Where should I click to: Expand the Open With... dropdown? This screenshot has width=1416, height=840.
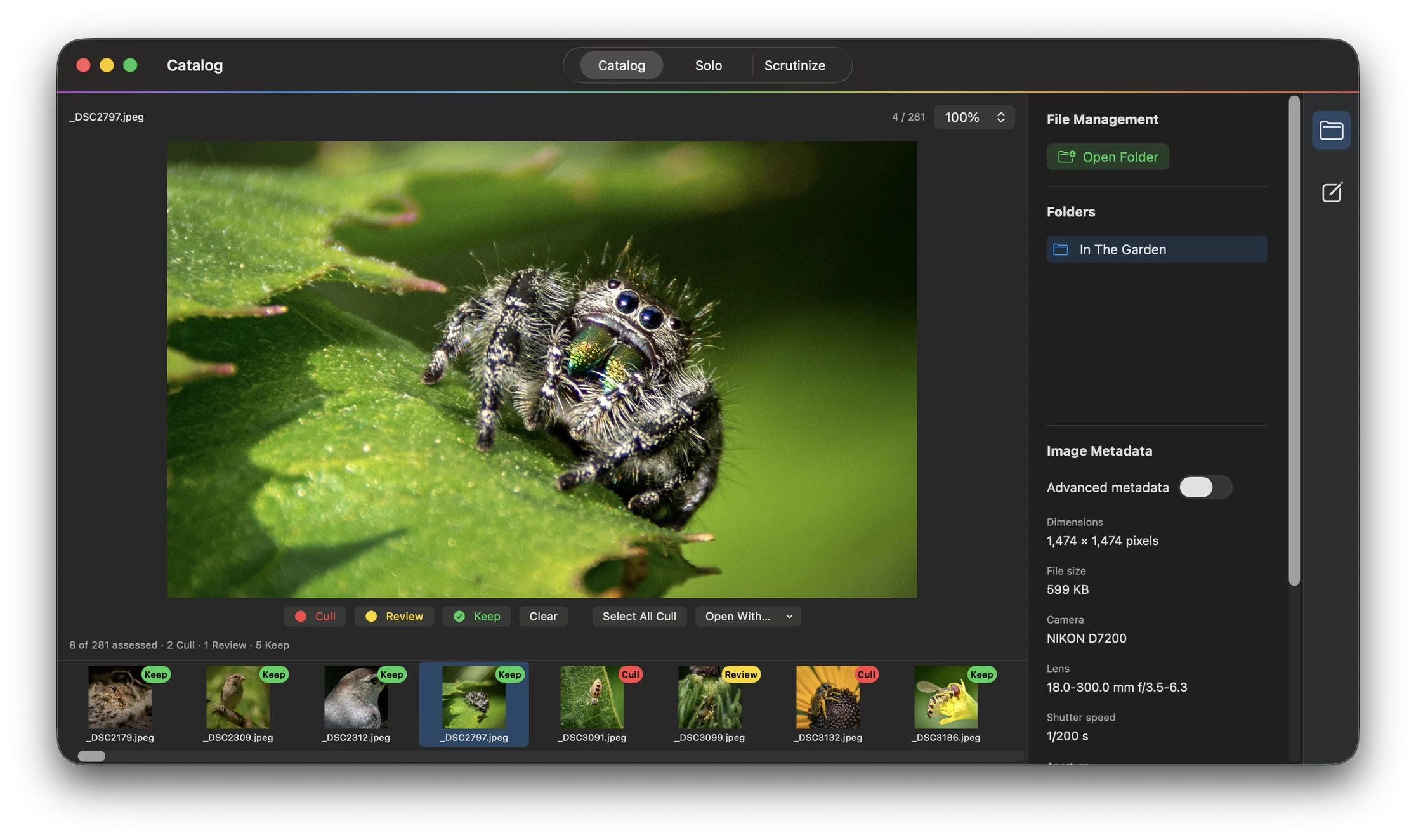click(748, 616)
